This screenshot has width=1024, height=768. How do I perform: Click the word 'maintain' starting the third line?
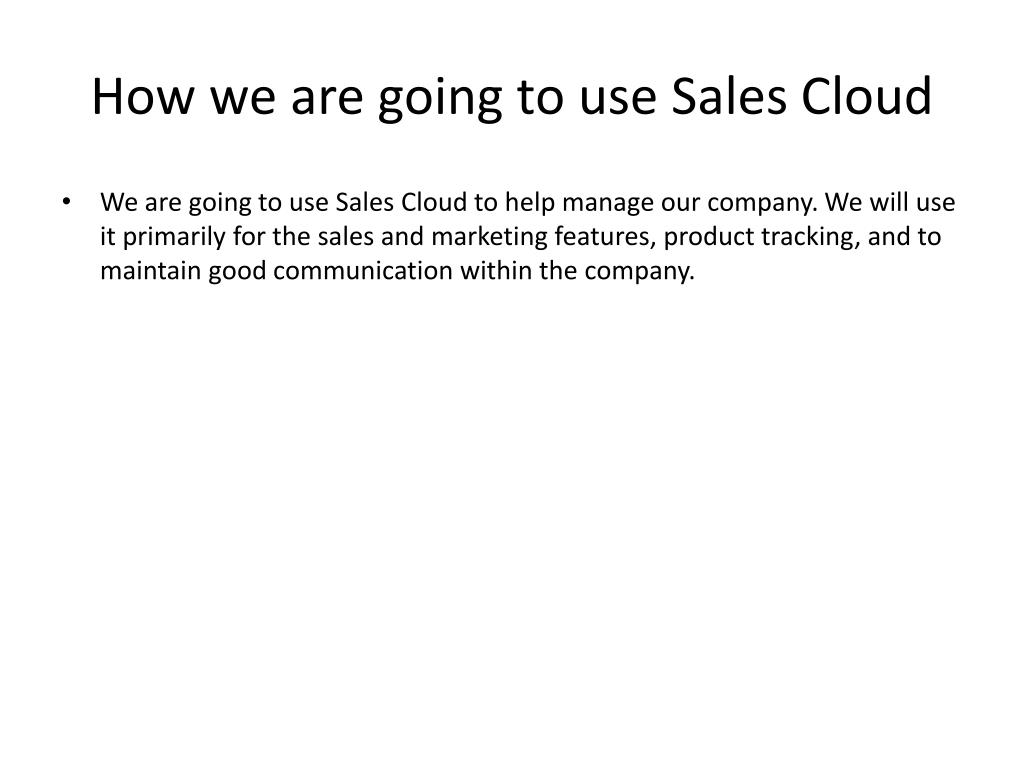(x=151, y=270)
